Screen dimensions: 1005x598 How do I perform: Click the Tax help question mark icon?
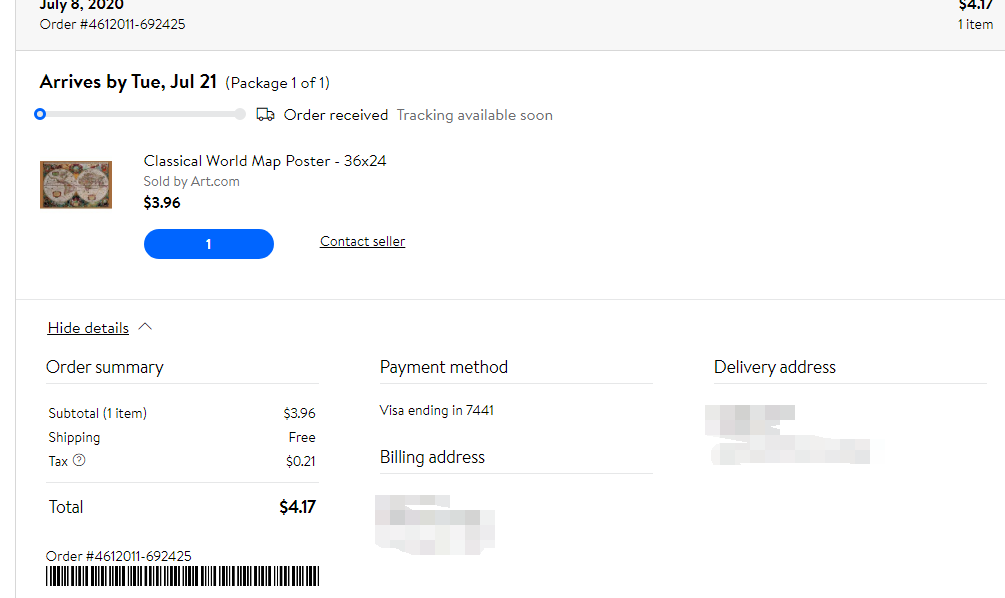[x=80, y=461]
